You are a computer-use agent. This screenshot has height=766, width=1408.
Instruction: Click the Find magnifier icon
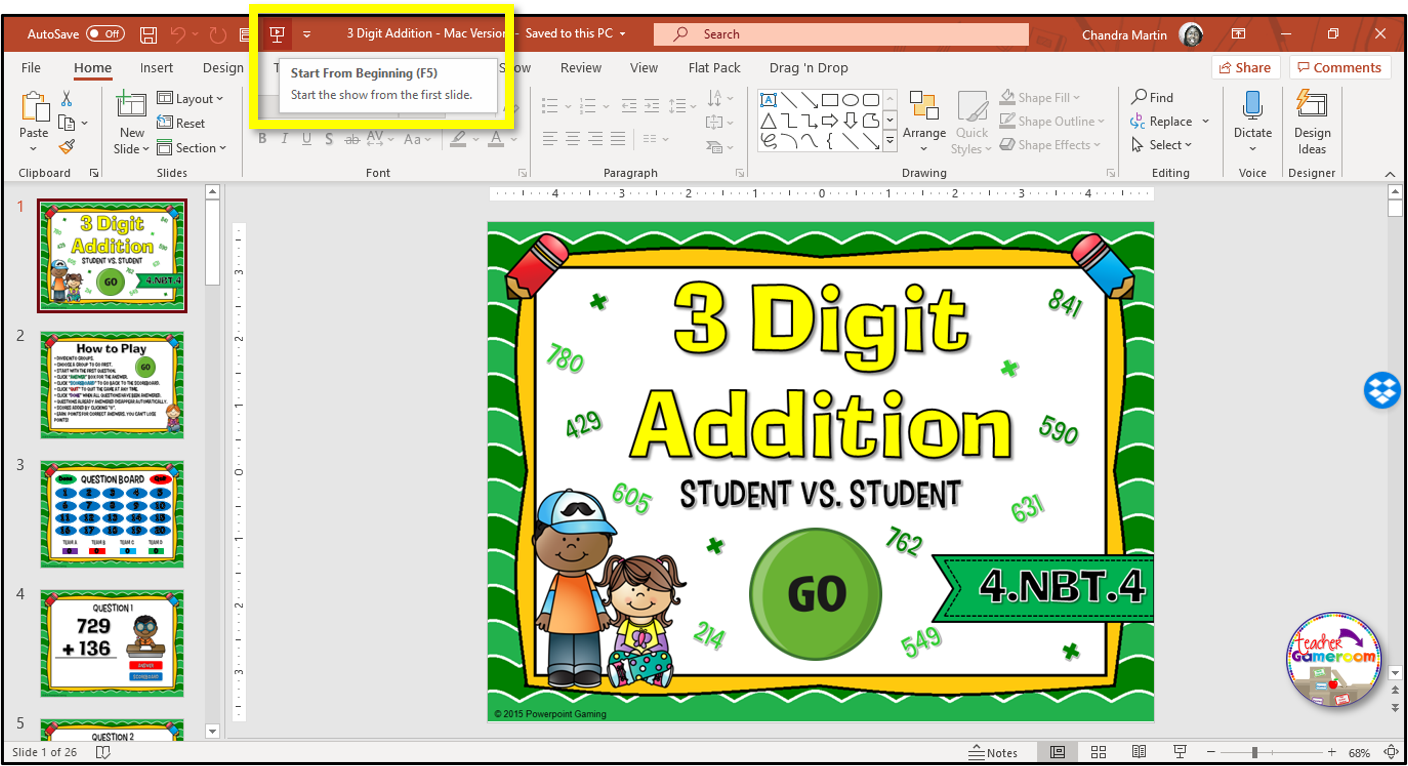coord(1139,97)
